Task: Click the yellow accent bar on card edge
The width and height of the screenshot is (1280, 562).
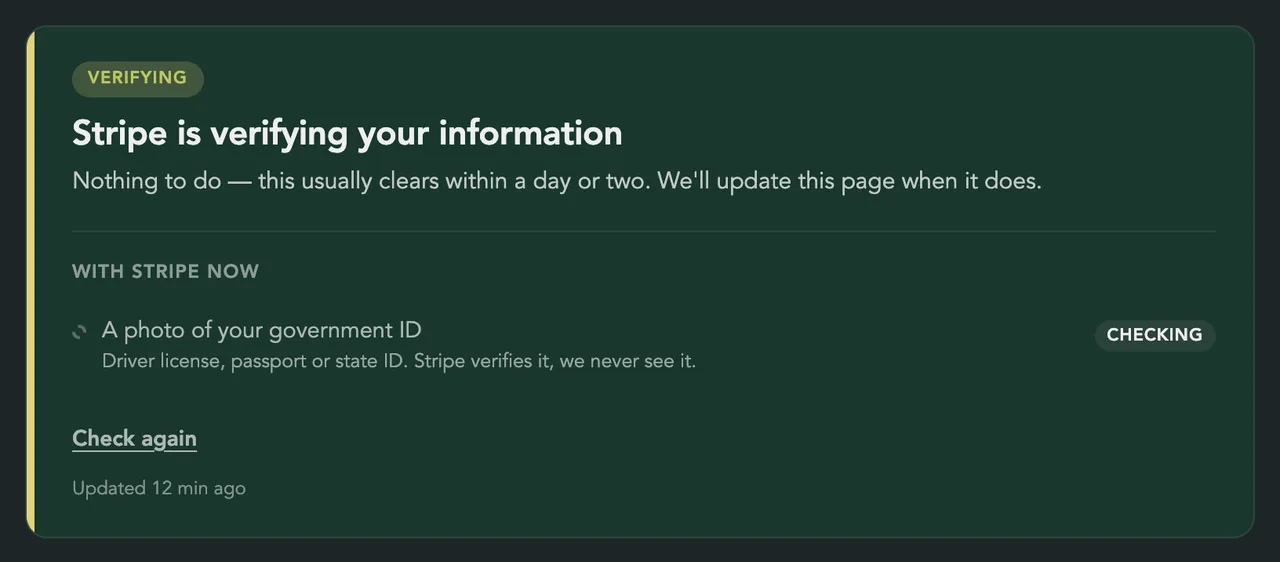Action: pos(30,281)
